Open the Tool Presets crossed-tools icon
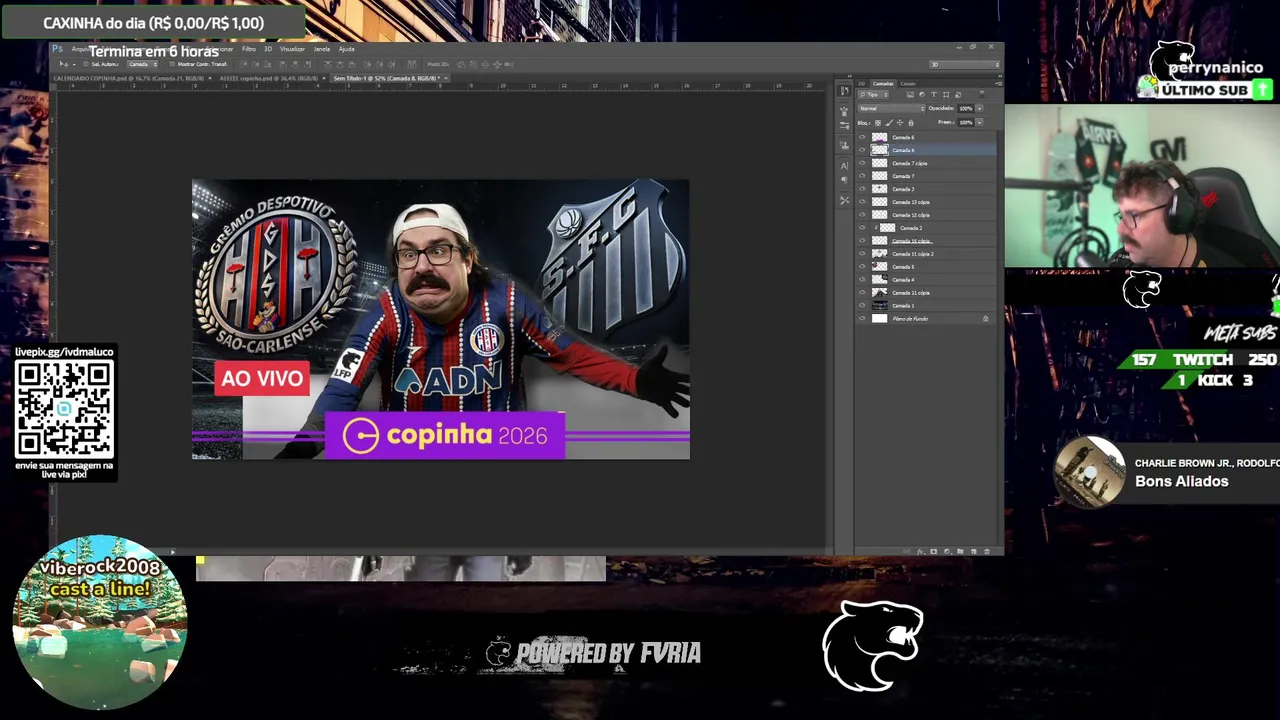This screenshot has width=1280, height=720. 845,200
